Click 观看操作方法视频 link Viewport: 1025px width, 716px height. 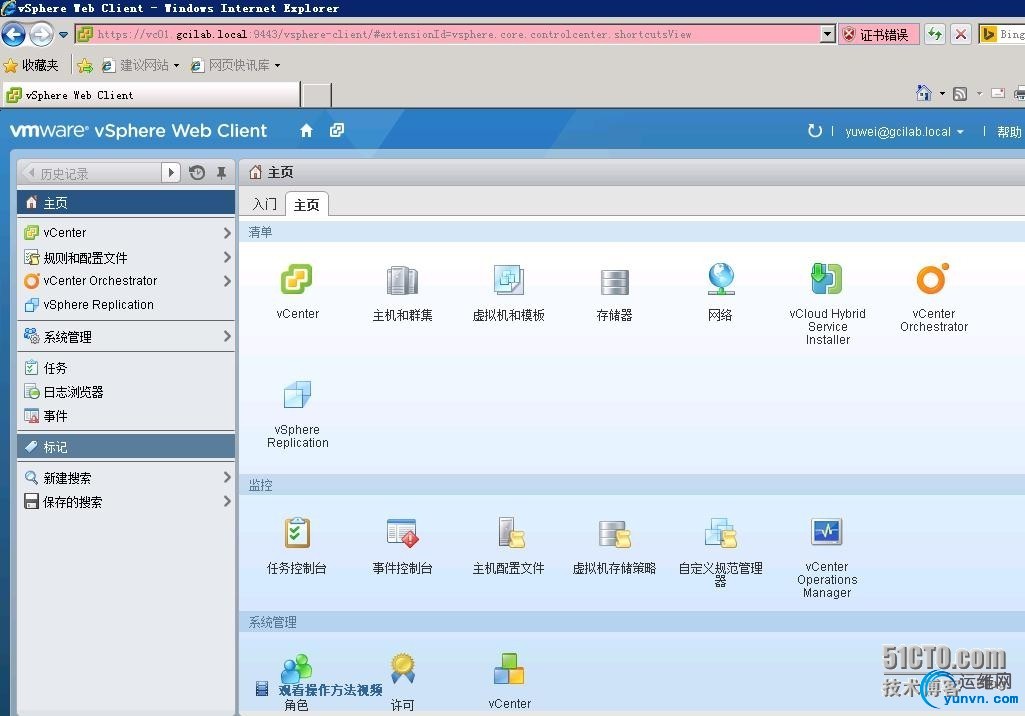(330, 690)
